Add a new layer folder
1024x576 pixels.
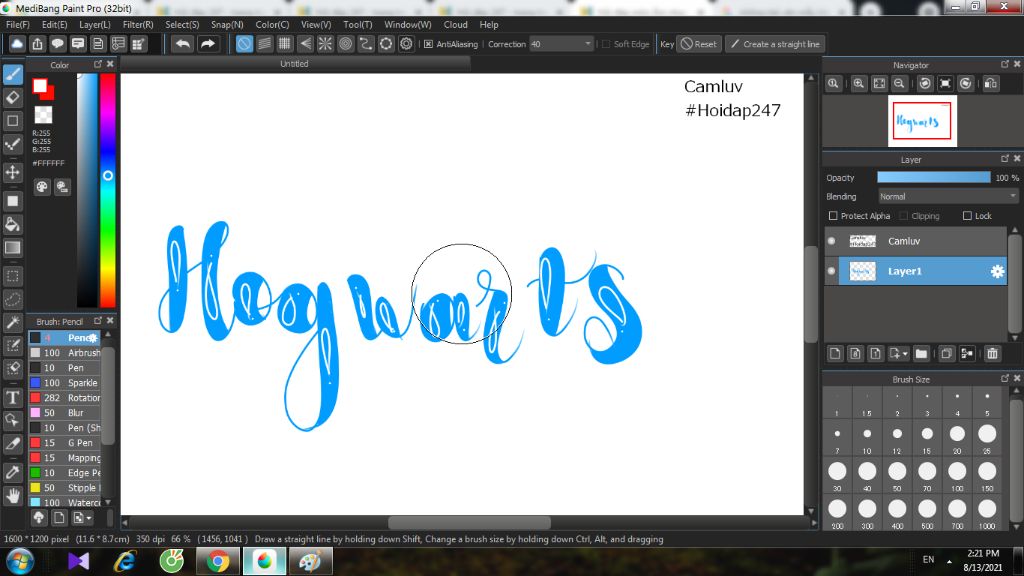pyautogui.click(x=921, y=353)
